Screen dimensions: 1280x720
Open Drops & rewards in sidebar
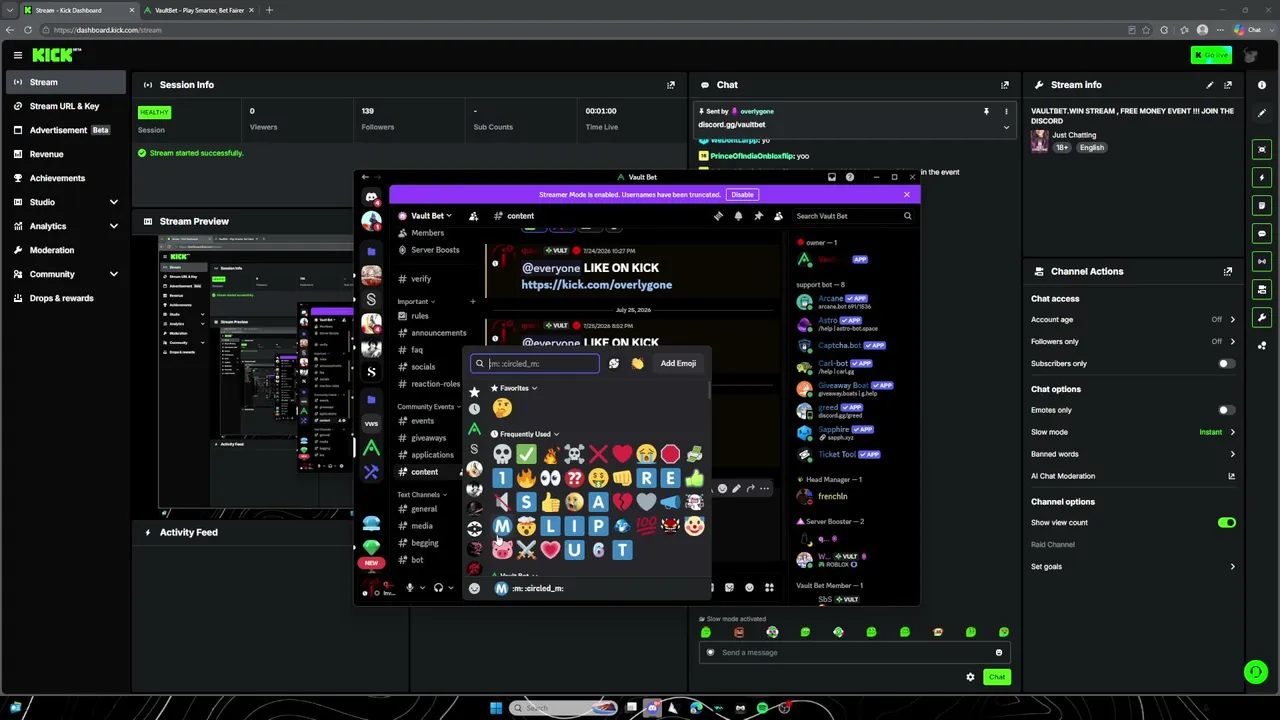(65, 298)
